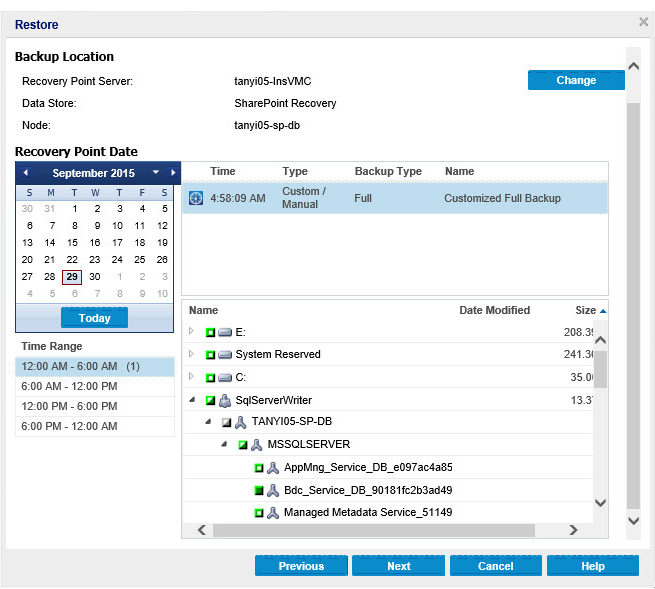The height and width of the screenshot is (589, 655).
Task: Click the TANYI05-SP-DB server icon
Action: pos(241,423)
